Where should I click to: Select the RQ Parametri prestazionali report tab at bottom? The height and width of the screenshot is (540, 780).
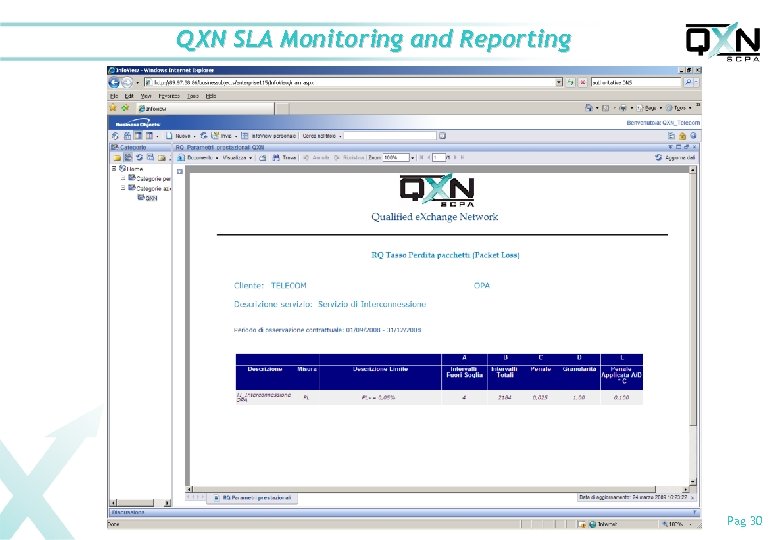pyautogui.click(x=252, y=498)
